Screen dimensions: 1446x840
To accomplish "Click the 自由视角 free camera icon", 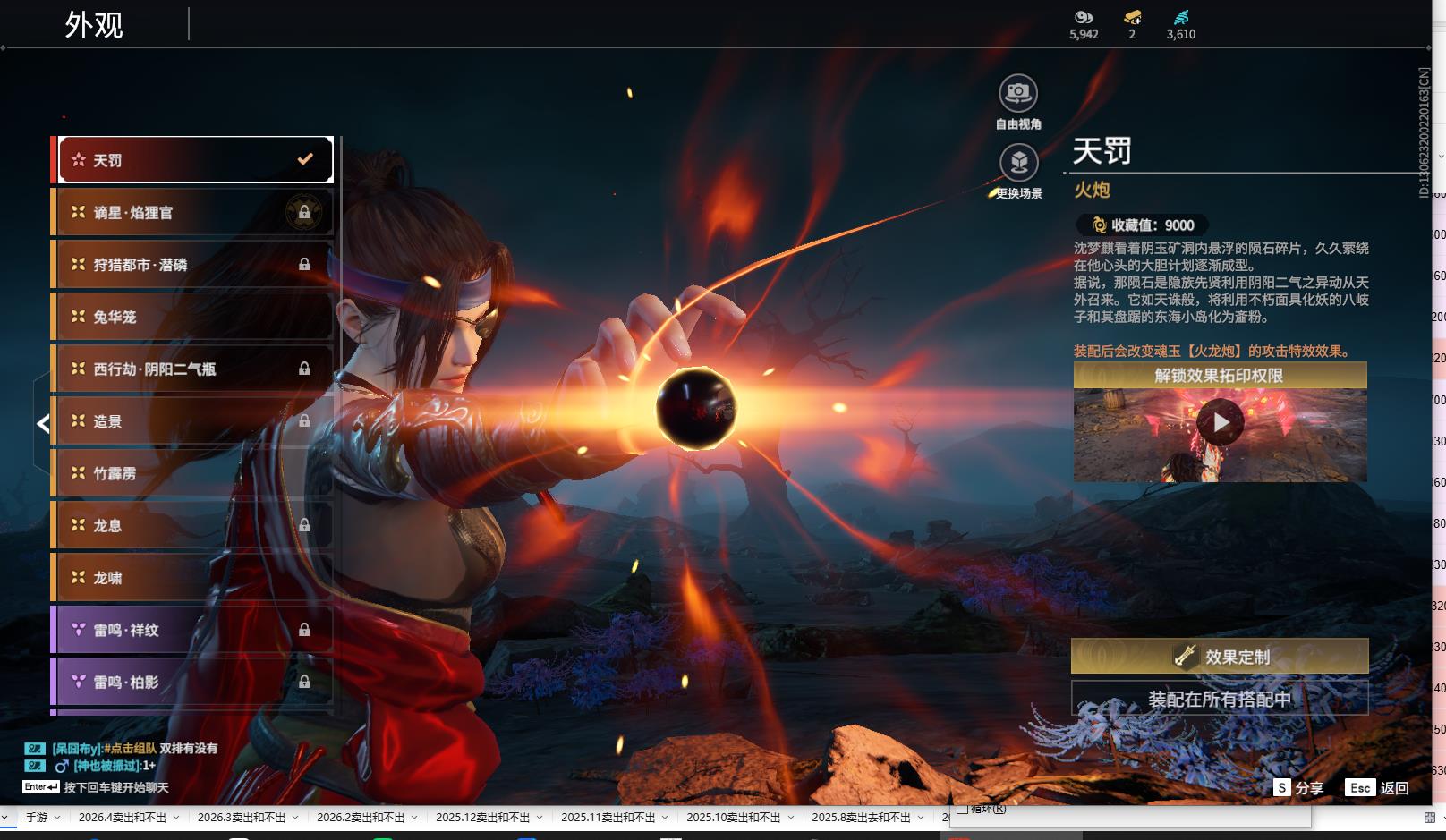I will pyautogui.click(x=1017, y=93).
